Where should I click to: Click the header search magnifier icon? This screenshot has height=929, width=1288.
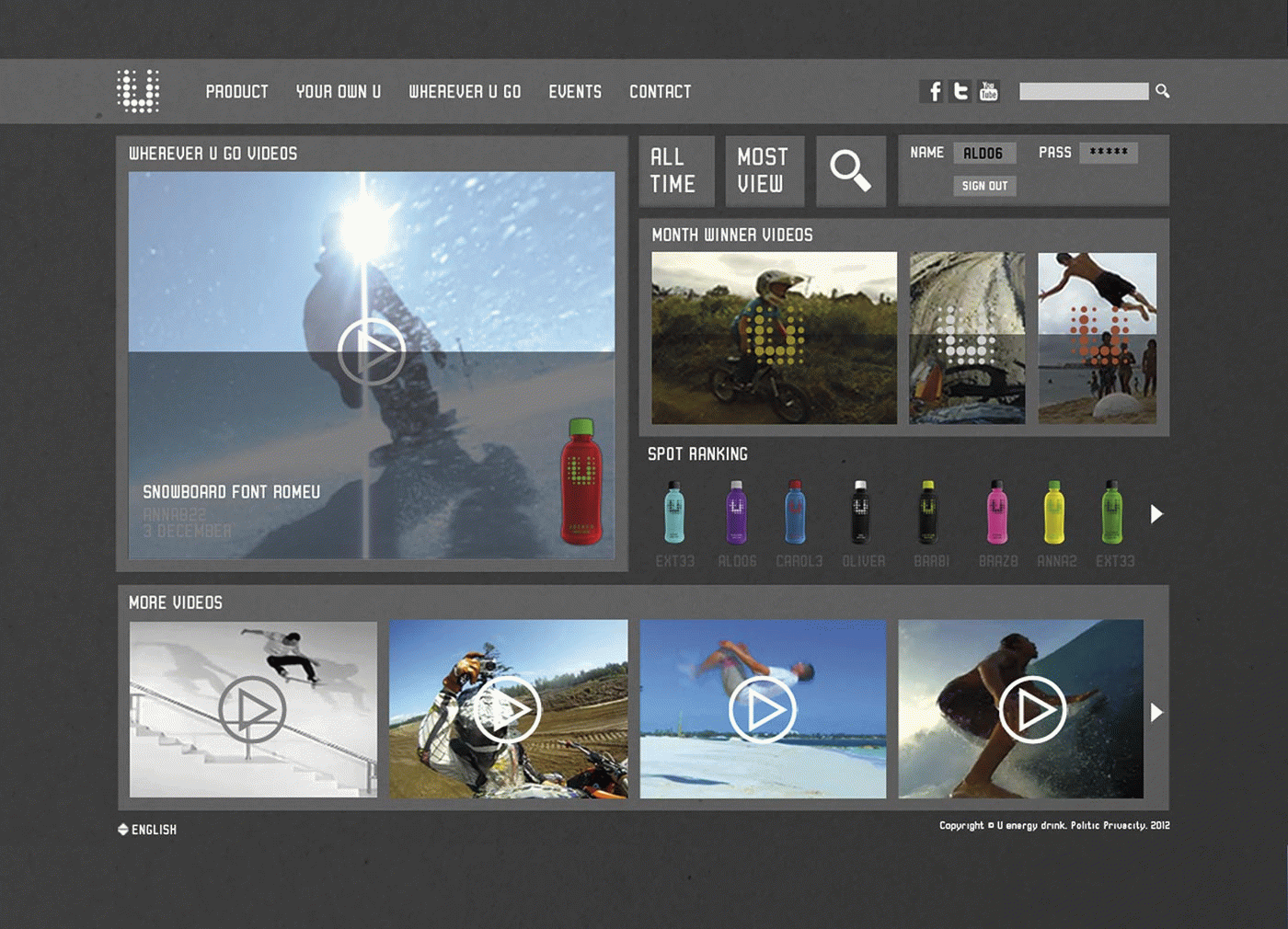(x=1163, y=91)
